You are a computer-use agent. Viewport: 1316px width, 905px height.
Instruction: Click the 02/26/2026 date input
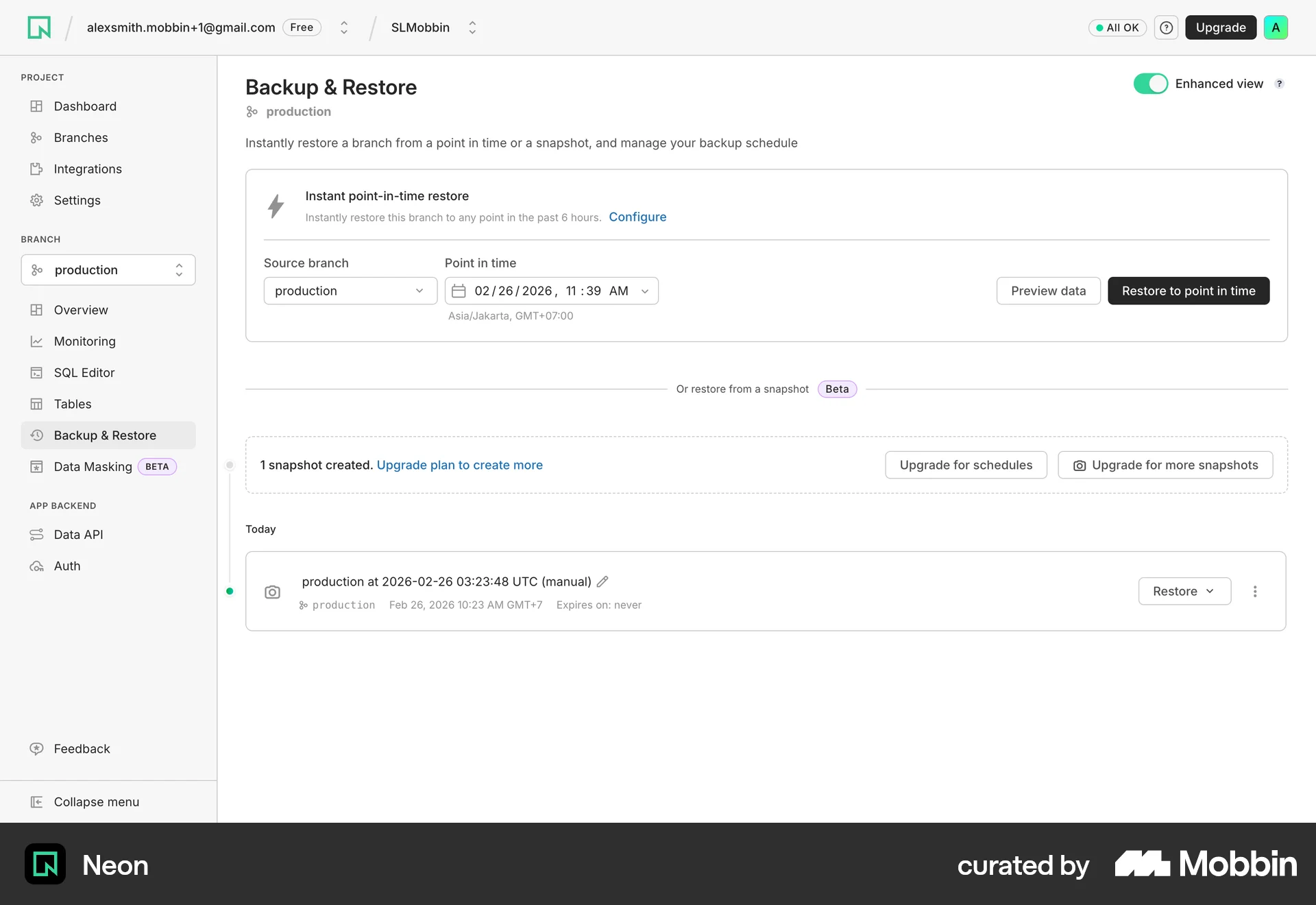pyautogui.click(x=552, y=291)
